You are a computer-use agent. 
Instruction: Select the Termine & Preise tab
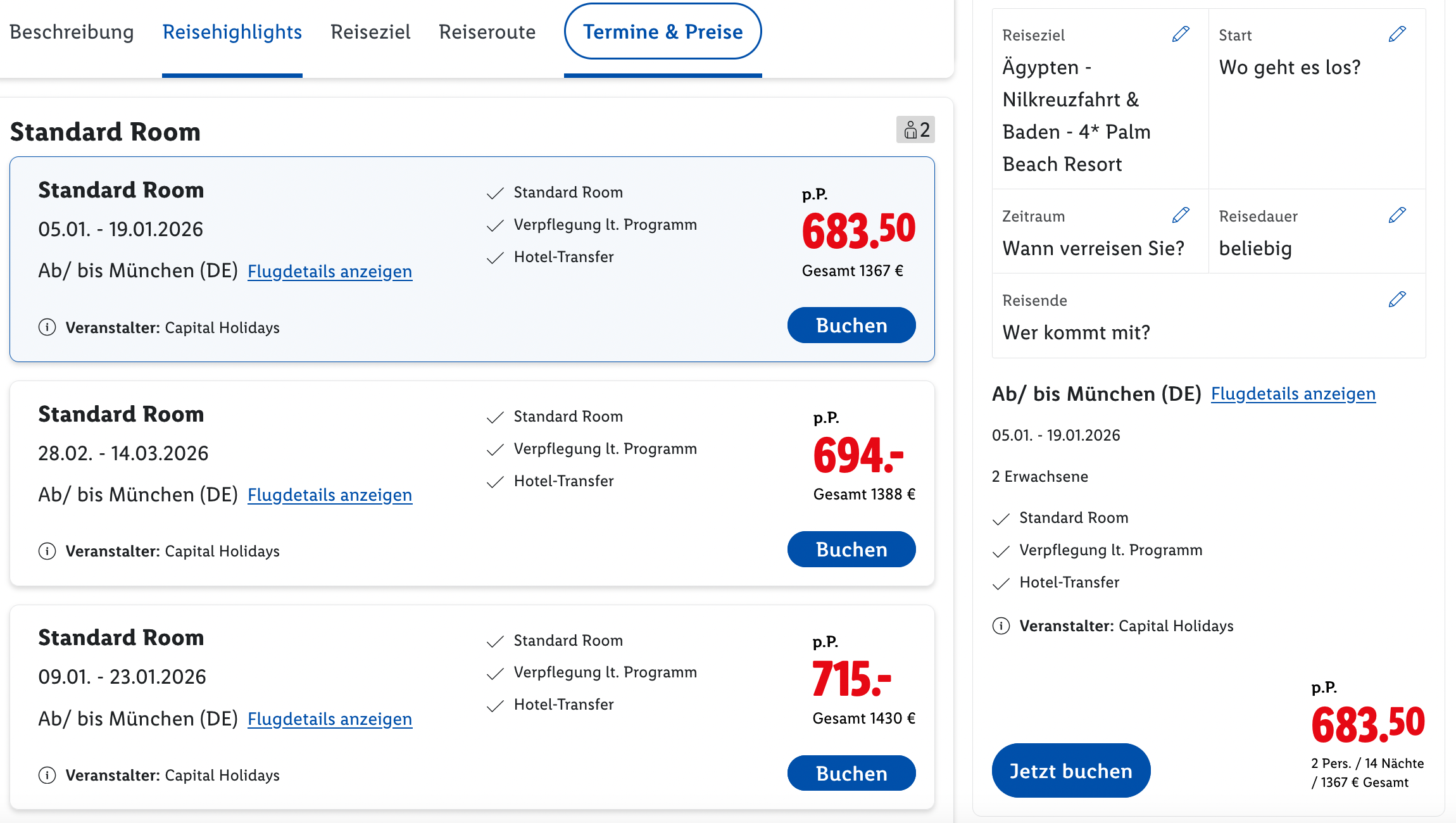click(x=662, y=32)
